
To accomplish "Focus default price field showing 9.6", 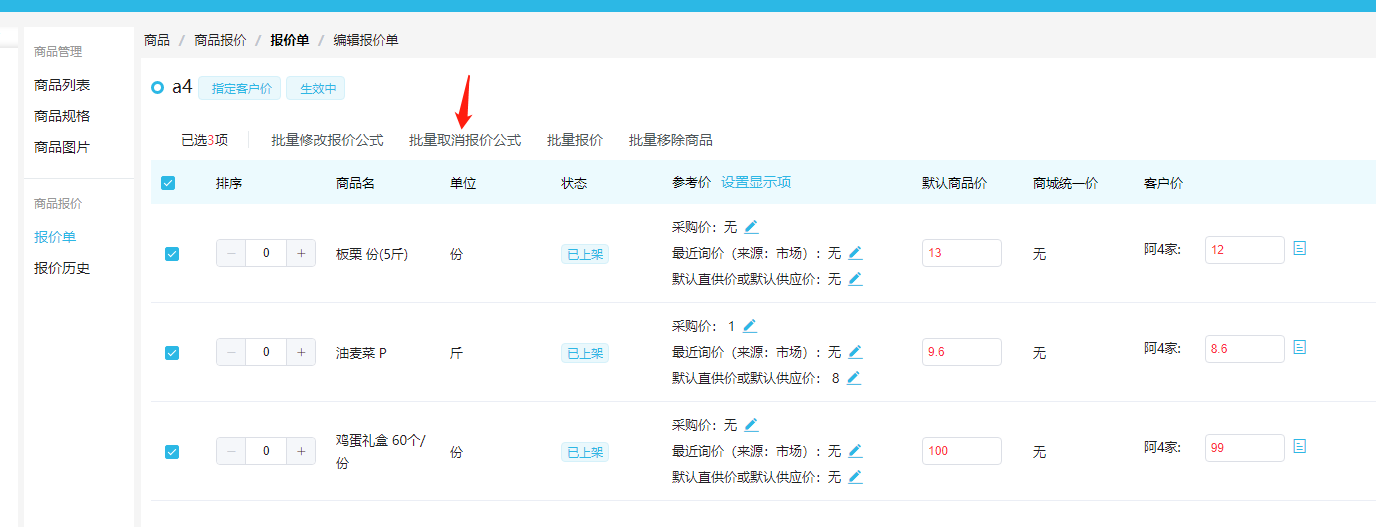I will point(962,352).
